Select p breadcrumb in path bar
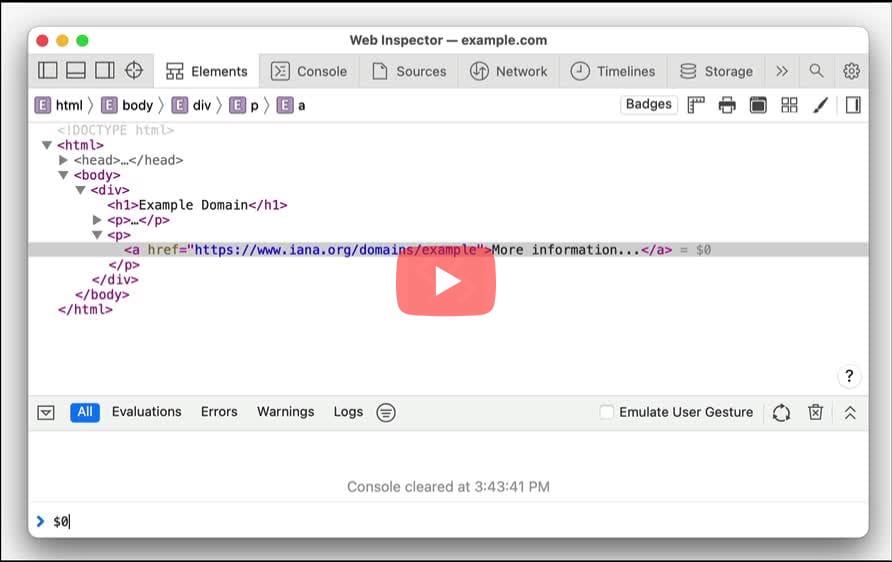The height and width of the screenshot is (562, 892). click(x=244, y=105)
